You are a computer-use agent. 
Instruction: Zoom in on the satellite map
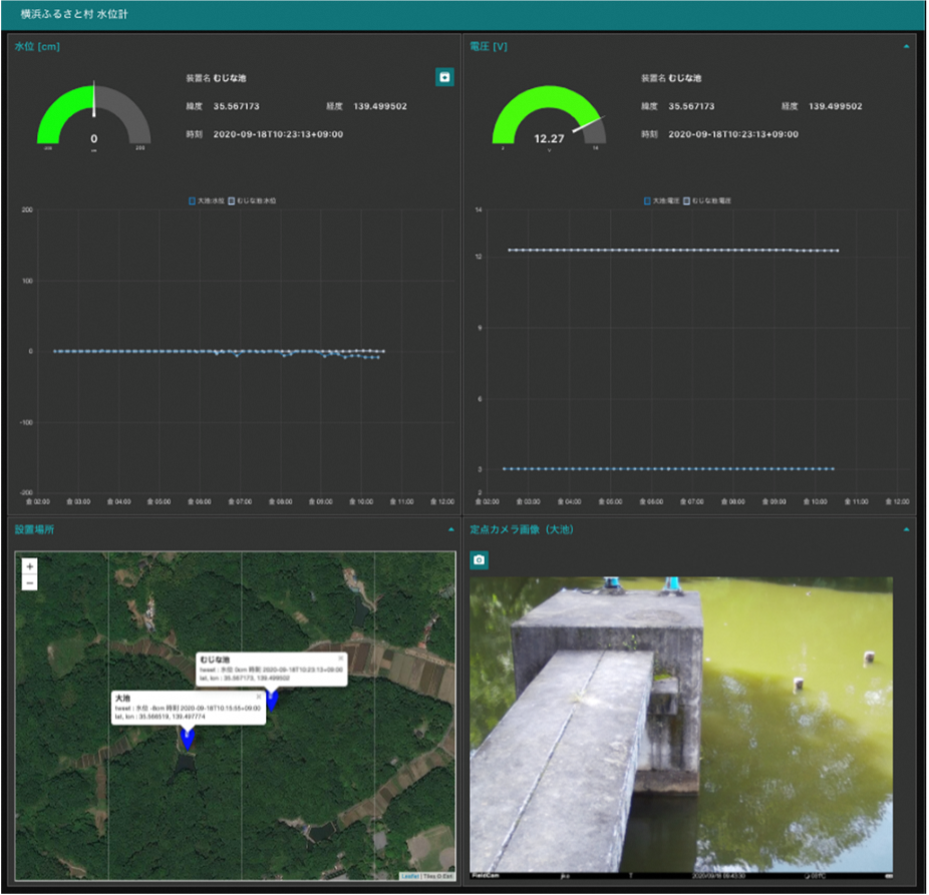[30, 567]
